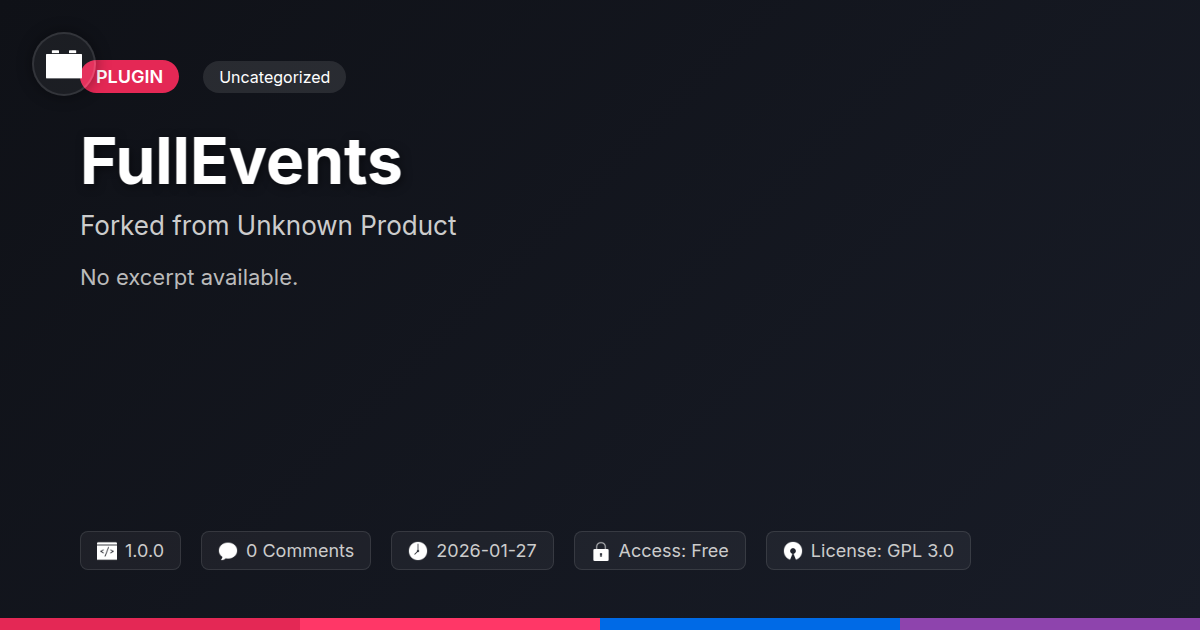Click the FullEvents title heading
Viewport: 1200px width, 630px height.
click(241, 161)
